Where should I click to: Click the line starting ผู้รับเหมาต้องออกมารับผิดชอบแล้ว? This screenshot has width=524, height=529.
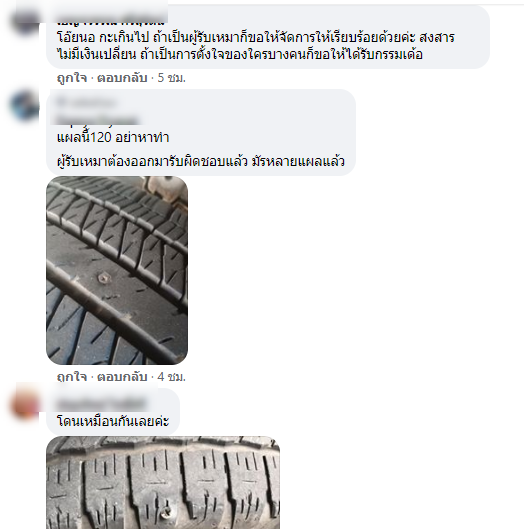(x=201, y=161)
